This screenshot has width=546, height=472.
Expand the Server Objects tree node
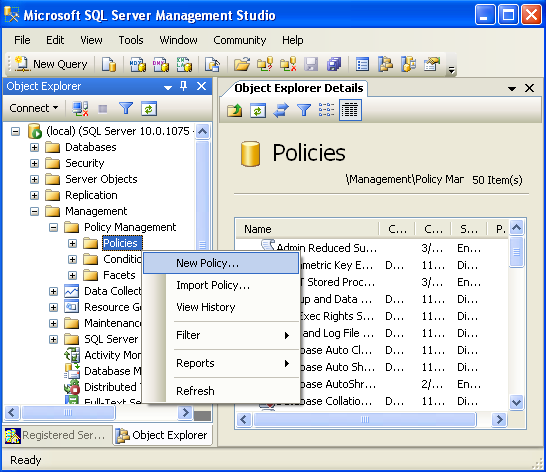34,179
